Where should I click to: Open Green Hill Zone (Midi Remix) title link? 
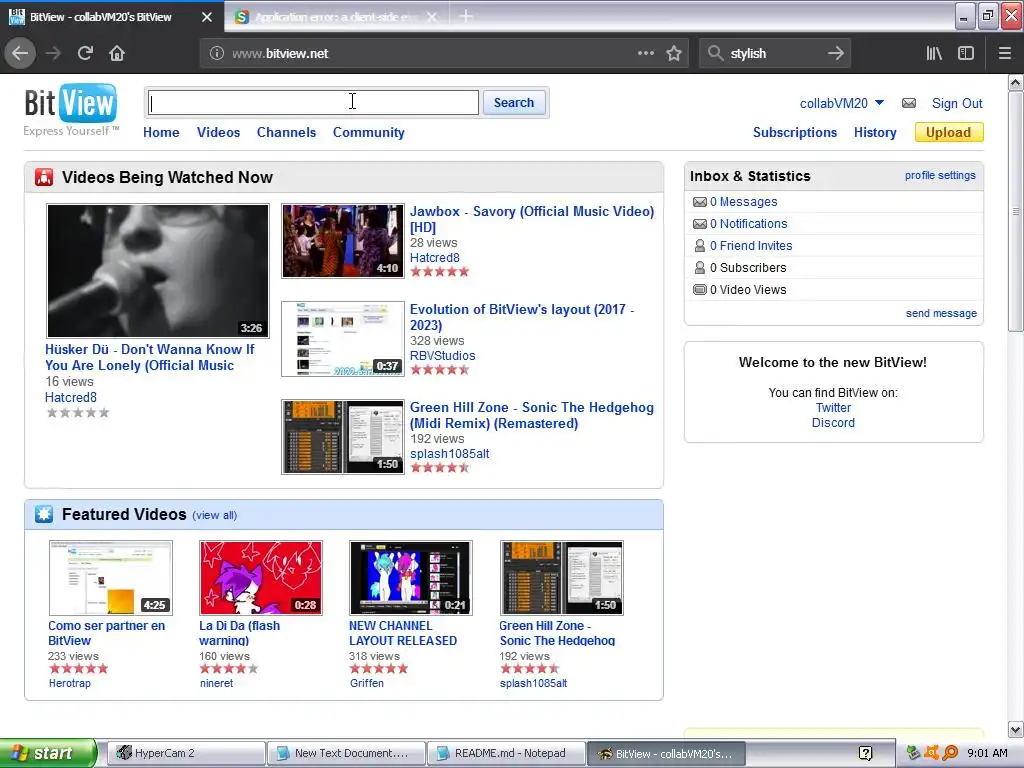[532, 415]
